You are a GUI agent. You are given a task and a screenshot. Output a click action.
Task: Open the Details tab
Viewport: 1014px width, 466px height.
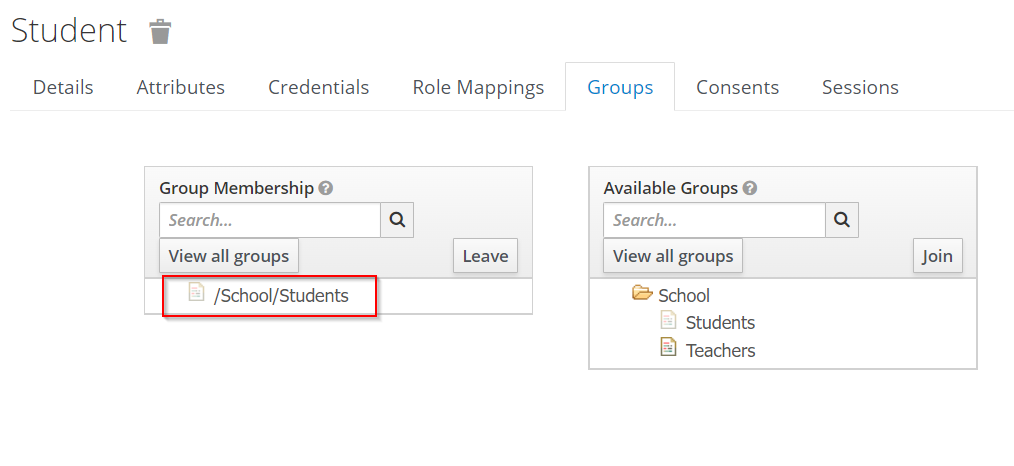click(x=63, y=87)
